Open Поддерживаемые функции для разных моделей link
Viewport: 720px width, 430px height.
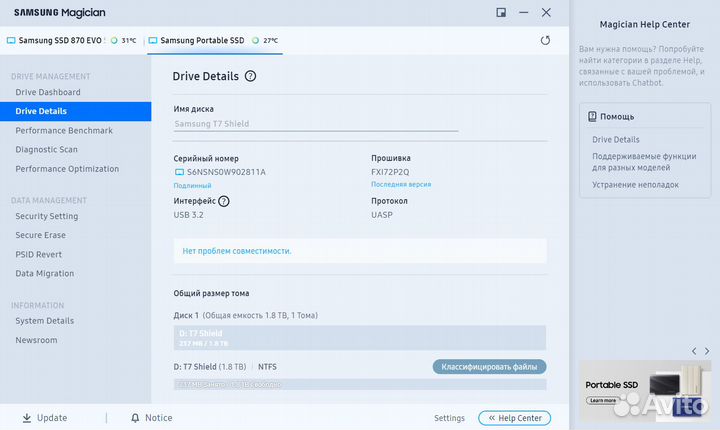[644, 162]
